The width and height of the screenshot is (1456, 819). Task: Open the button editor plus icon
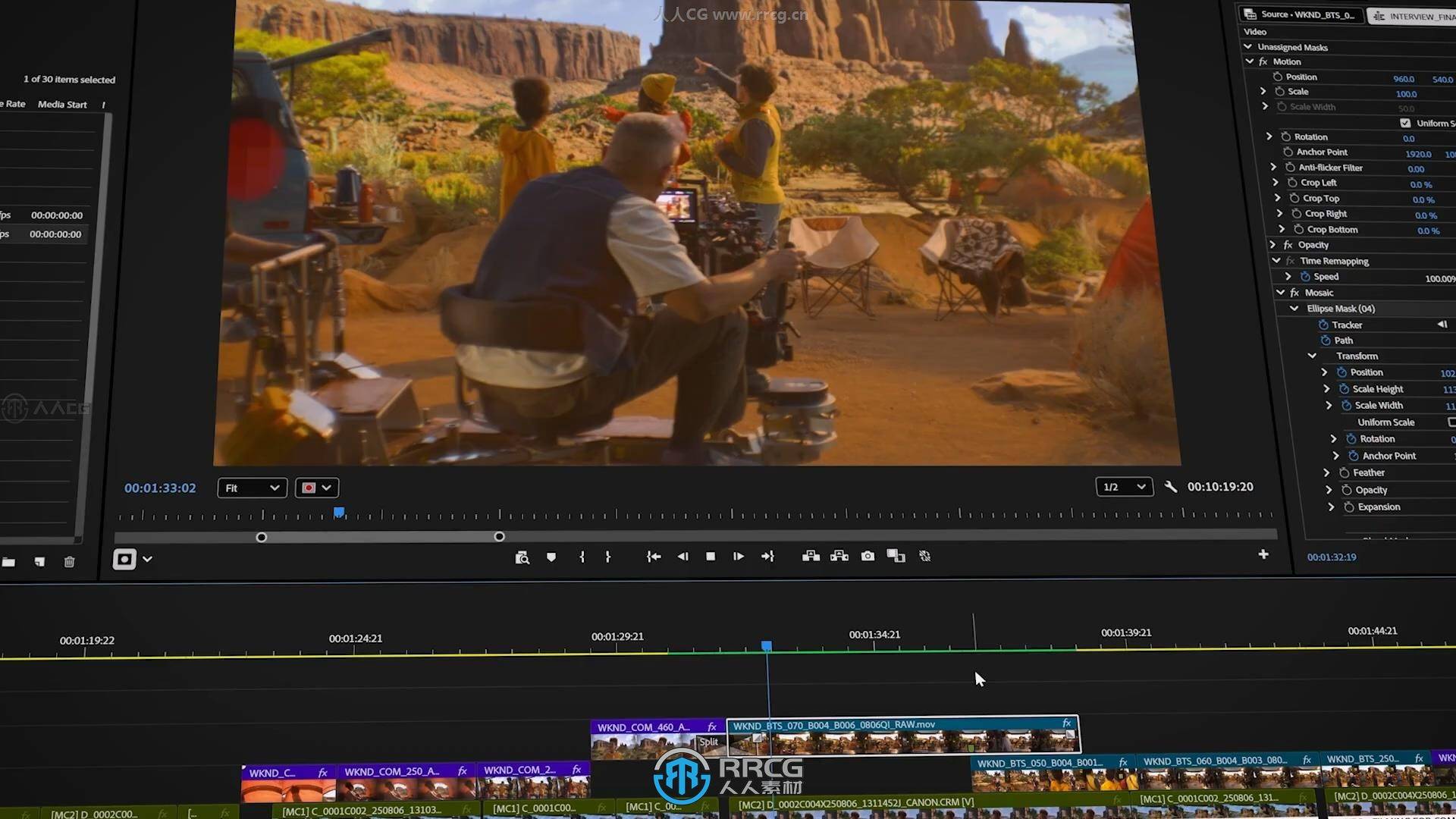pos(1263,554)
